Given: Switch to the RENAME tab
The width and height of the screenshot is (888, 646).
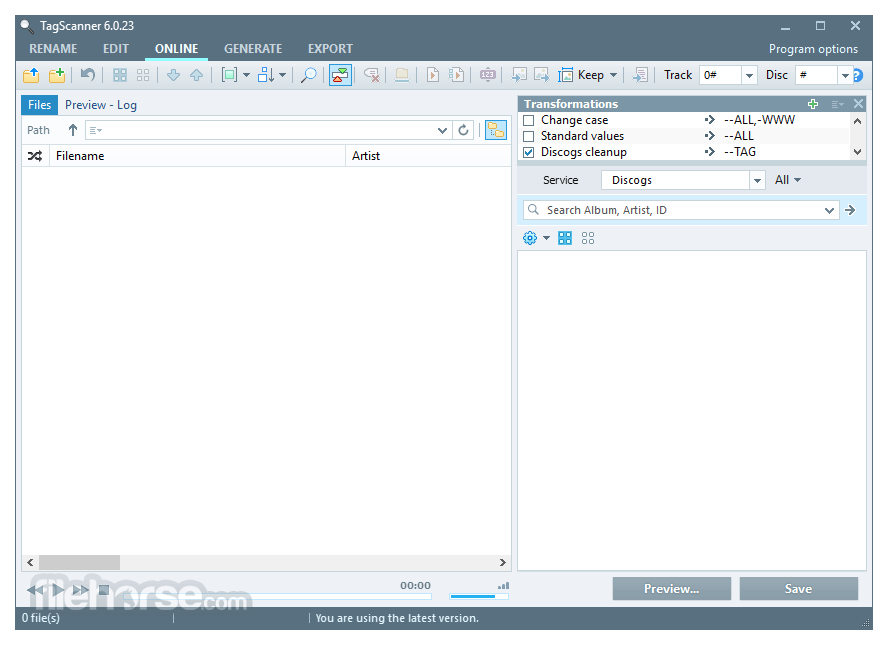Looking at the screenshot, I should point(53,49).
